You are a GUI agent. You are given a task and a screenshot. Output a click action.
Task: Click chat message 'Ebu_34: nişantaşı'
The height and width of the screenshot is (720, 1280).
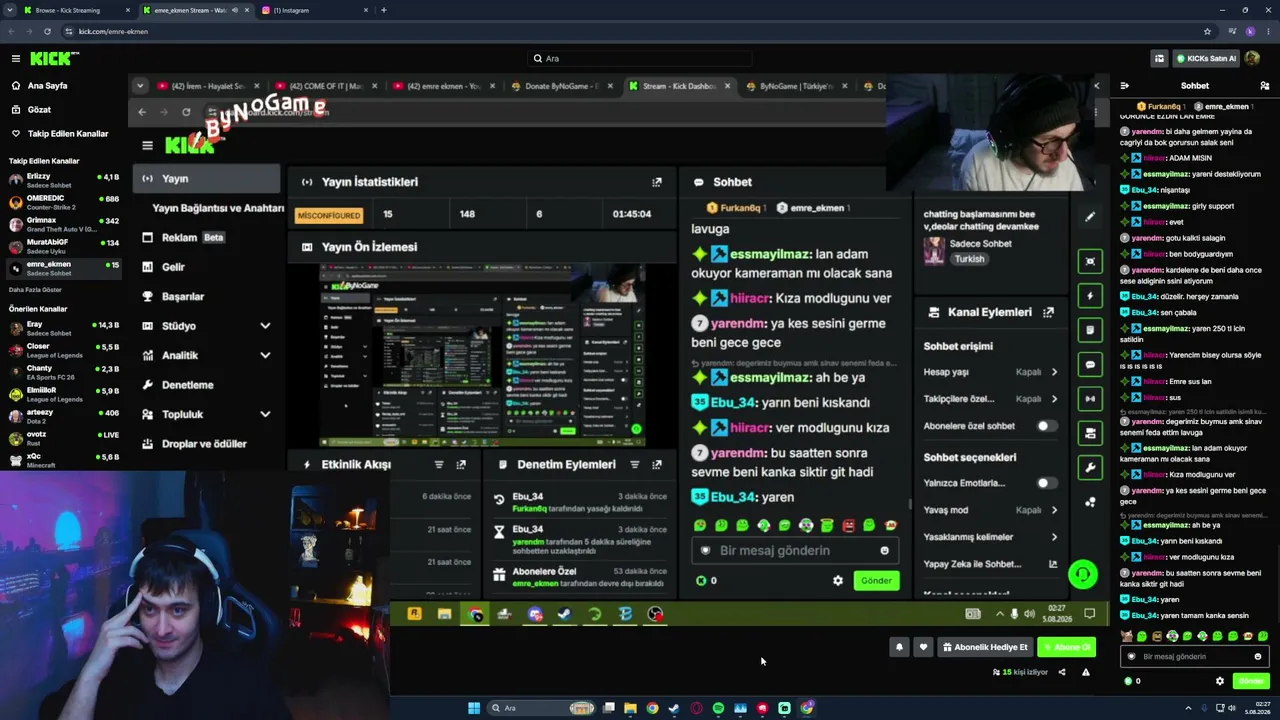tap(1154, 190)
